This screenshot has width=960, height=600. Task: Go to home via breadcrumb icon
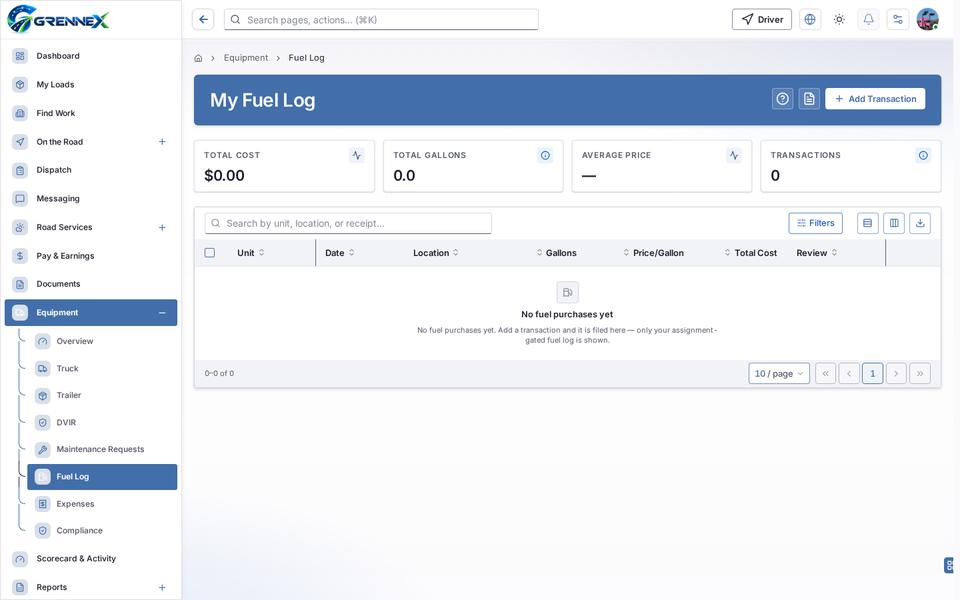198,58
